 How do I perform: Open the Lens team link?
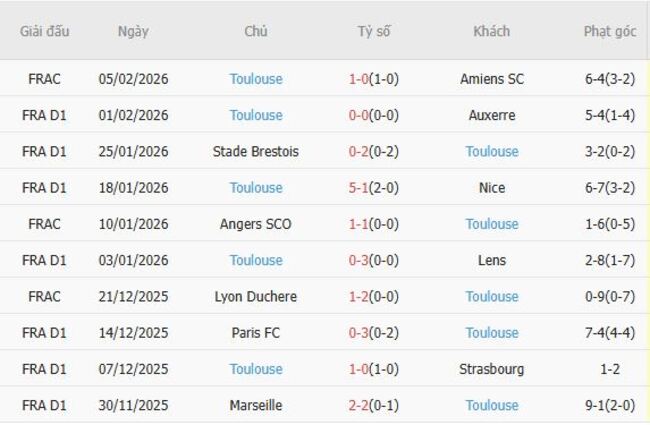coord(492,260)
